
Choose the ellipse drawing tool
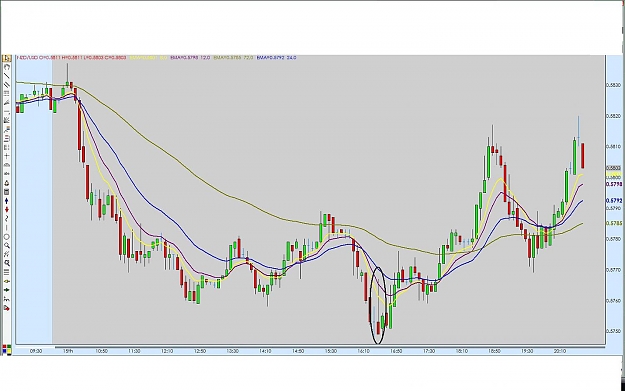point(6,237)
